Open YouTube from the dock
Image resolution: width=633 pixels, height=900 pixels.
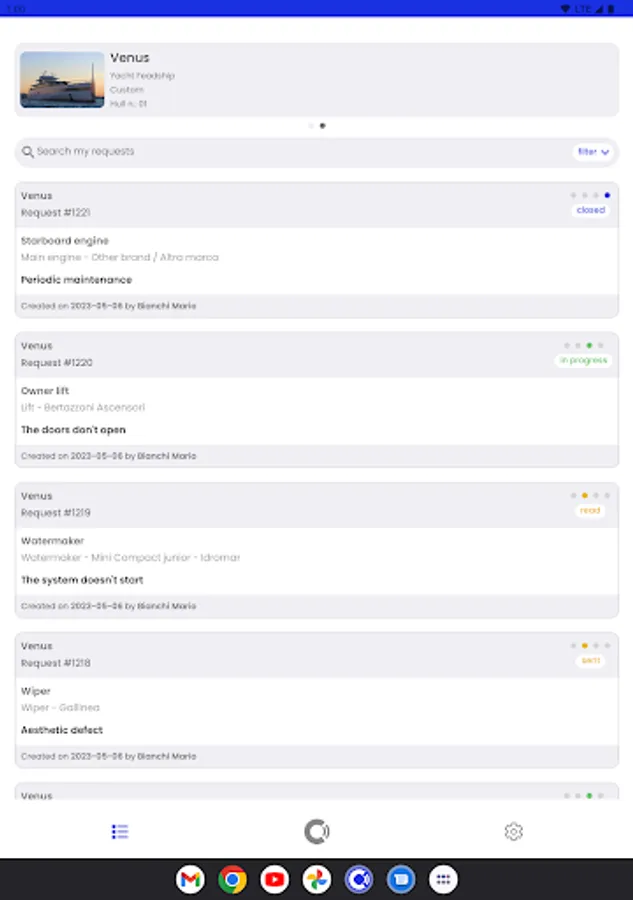click(274, 879)
